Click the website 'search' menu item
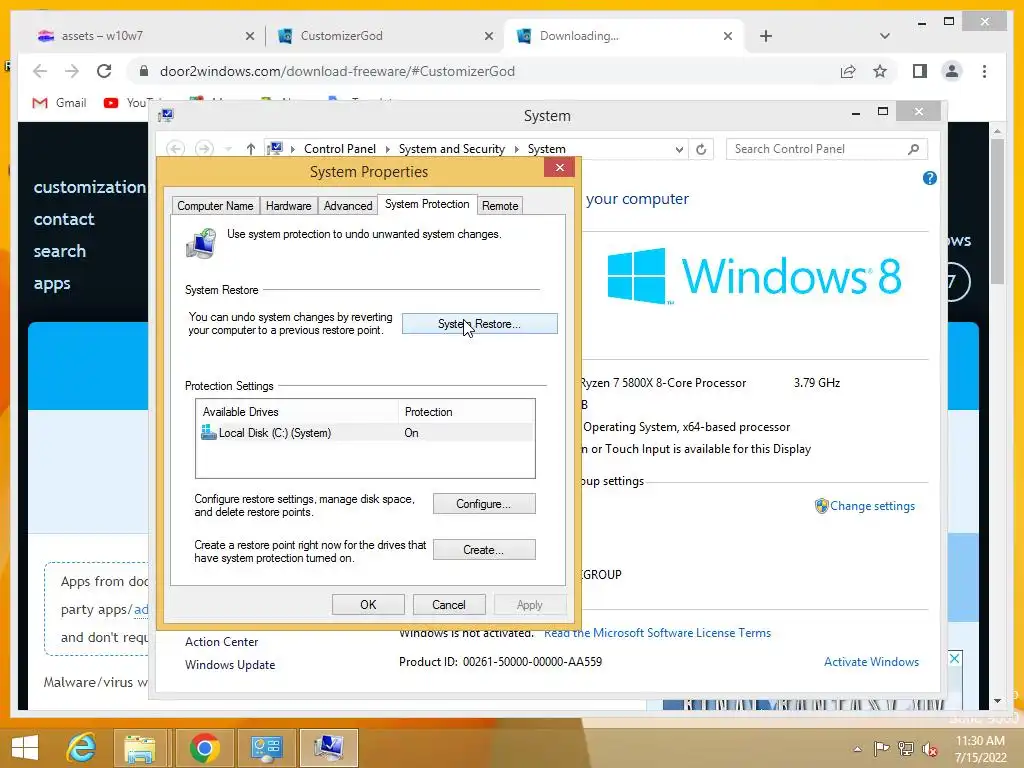The width and height of the screenshot is (1024, 768). tap(59, 251)
